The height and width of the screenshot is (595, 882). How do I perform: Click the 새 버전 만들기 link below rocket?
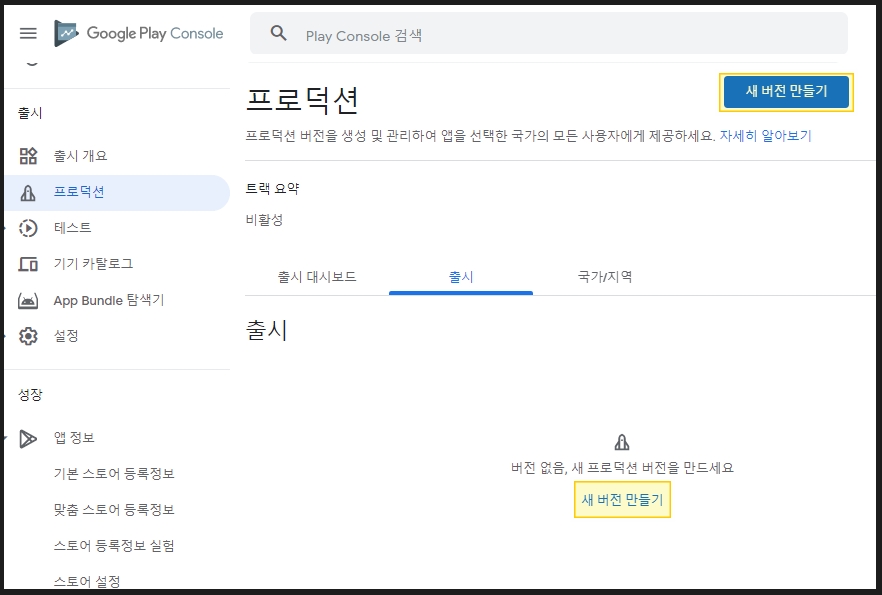(622, 499)
